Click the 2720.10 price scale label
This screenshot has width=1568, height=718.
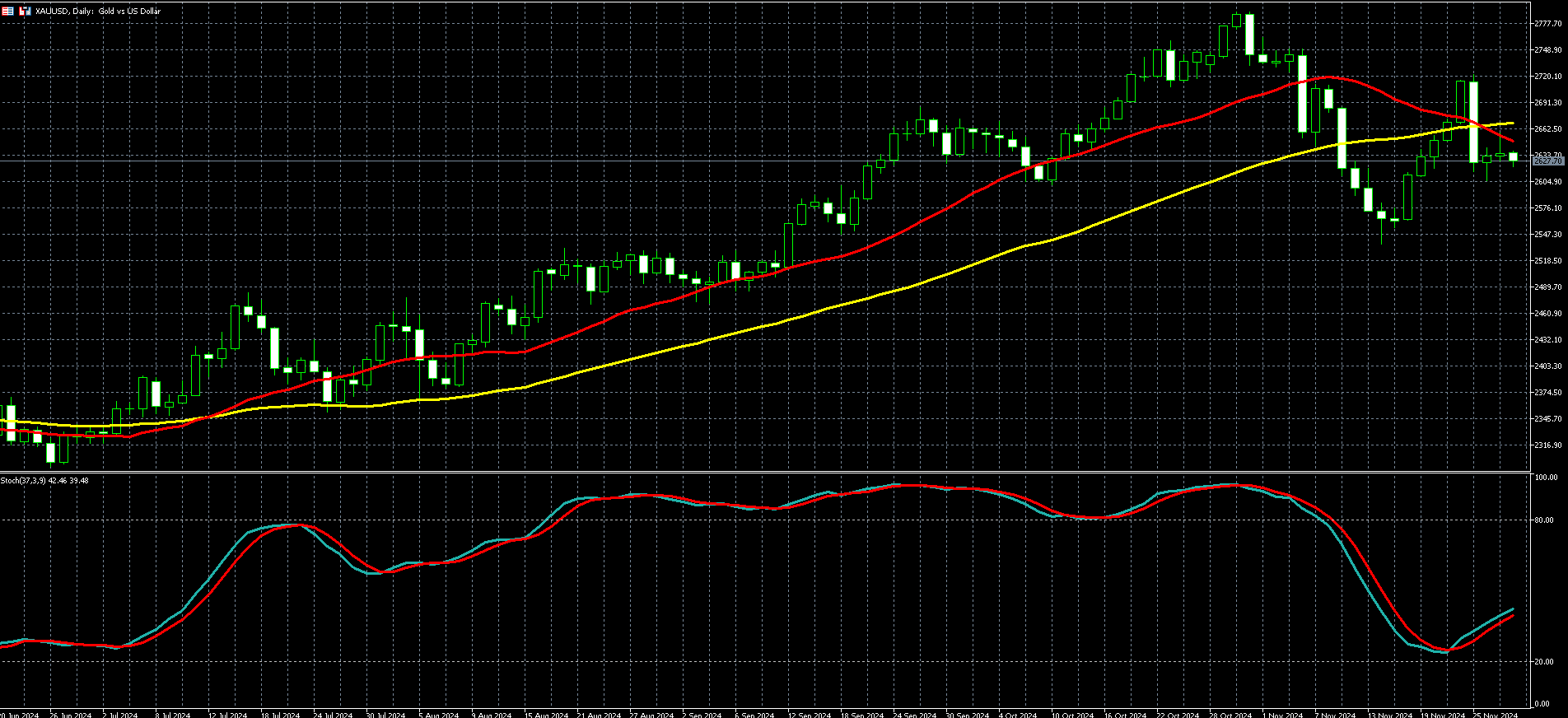1548,77
